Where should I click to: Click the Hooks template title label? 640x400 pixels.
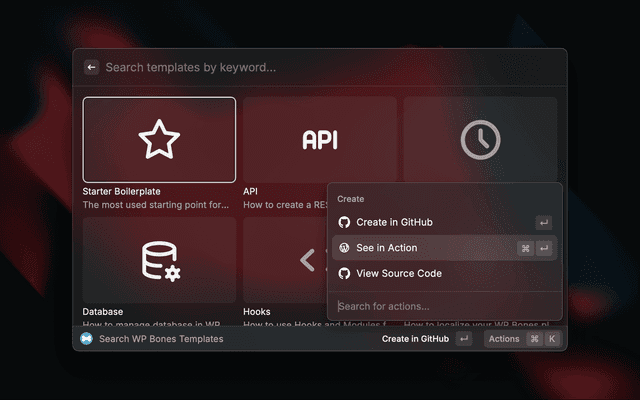257,312
